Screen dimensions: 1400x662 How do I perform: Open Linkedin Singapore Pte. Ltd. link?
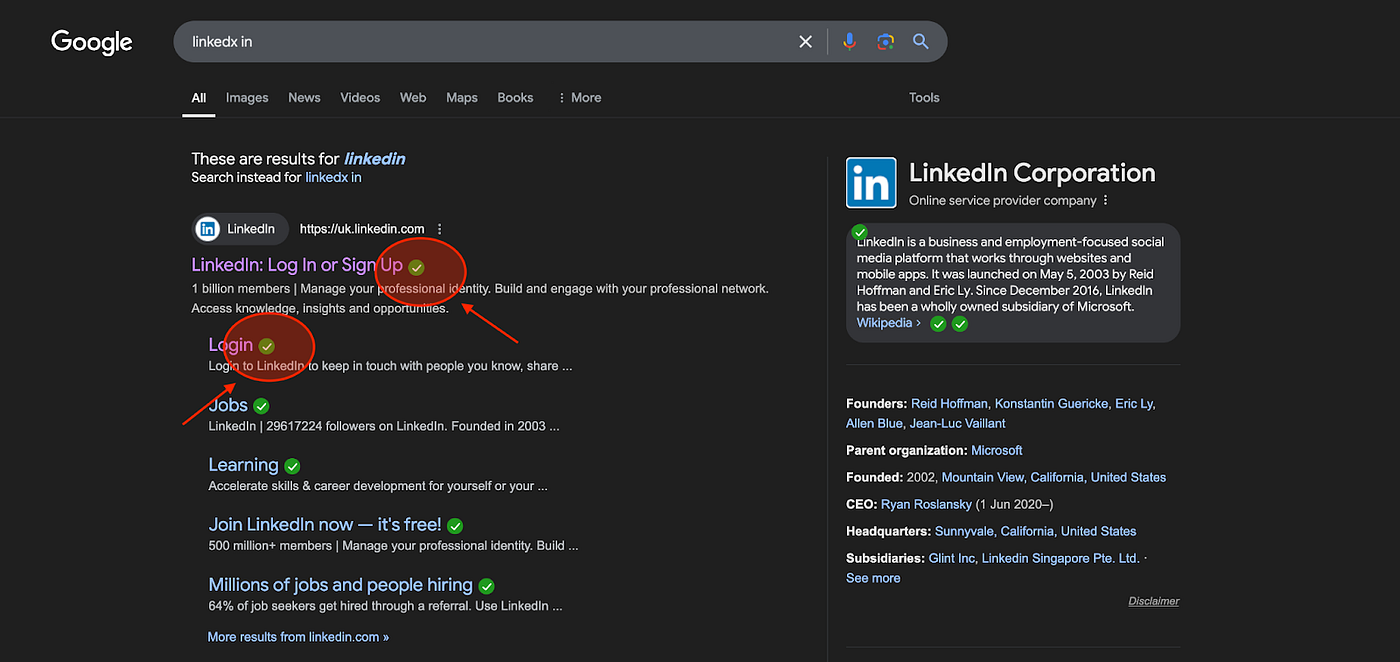click(x=1061, y=559)
